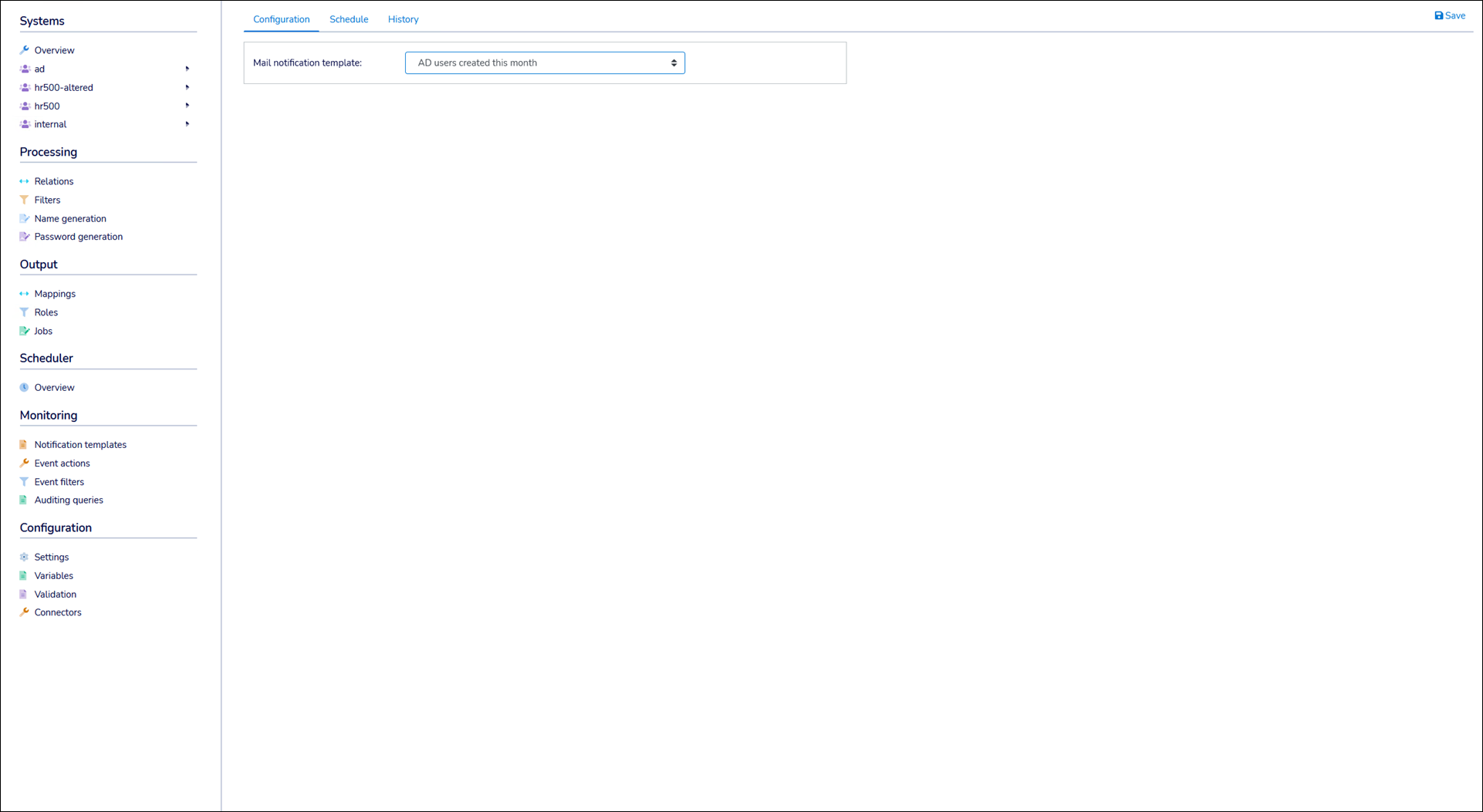Open the Notification templates document icon
This screenshot has width=1483, height=812.
24,444
